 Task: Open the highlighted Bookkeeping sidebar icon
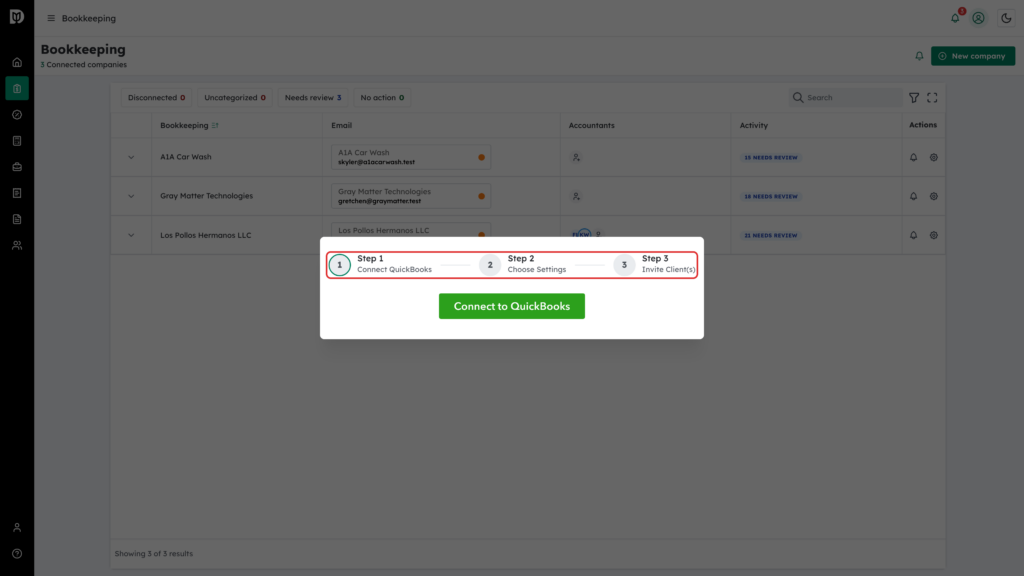click(17, 89)
